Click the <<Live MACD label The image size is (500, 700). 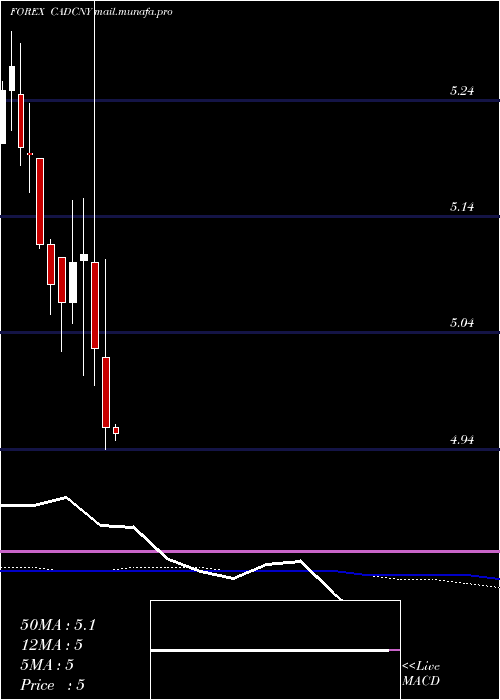click(421, 674)
